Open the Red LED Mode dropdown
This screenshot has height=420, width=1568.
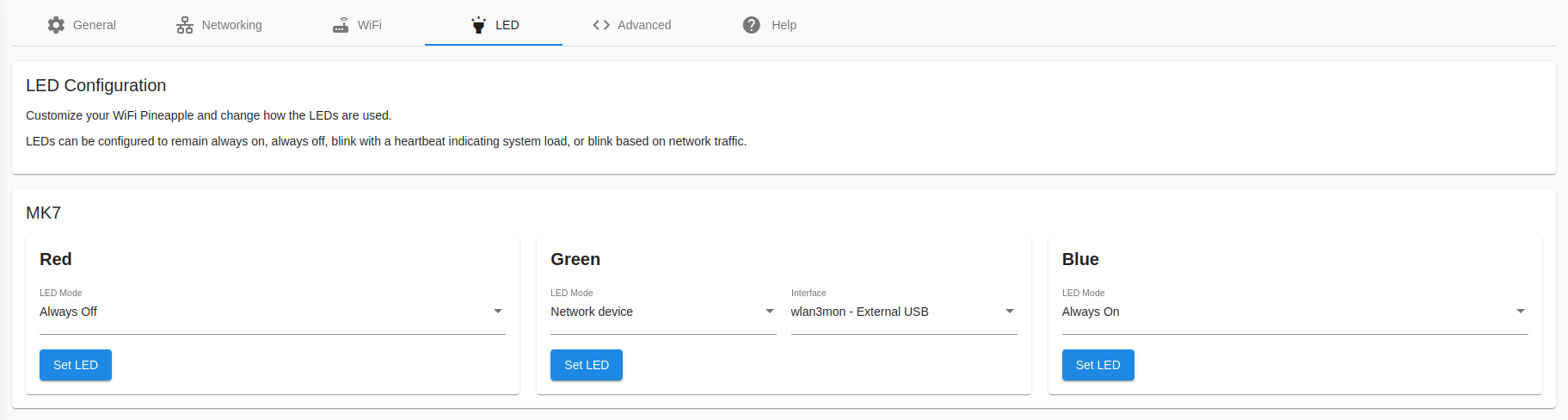272,312
